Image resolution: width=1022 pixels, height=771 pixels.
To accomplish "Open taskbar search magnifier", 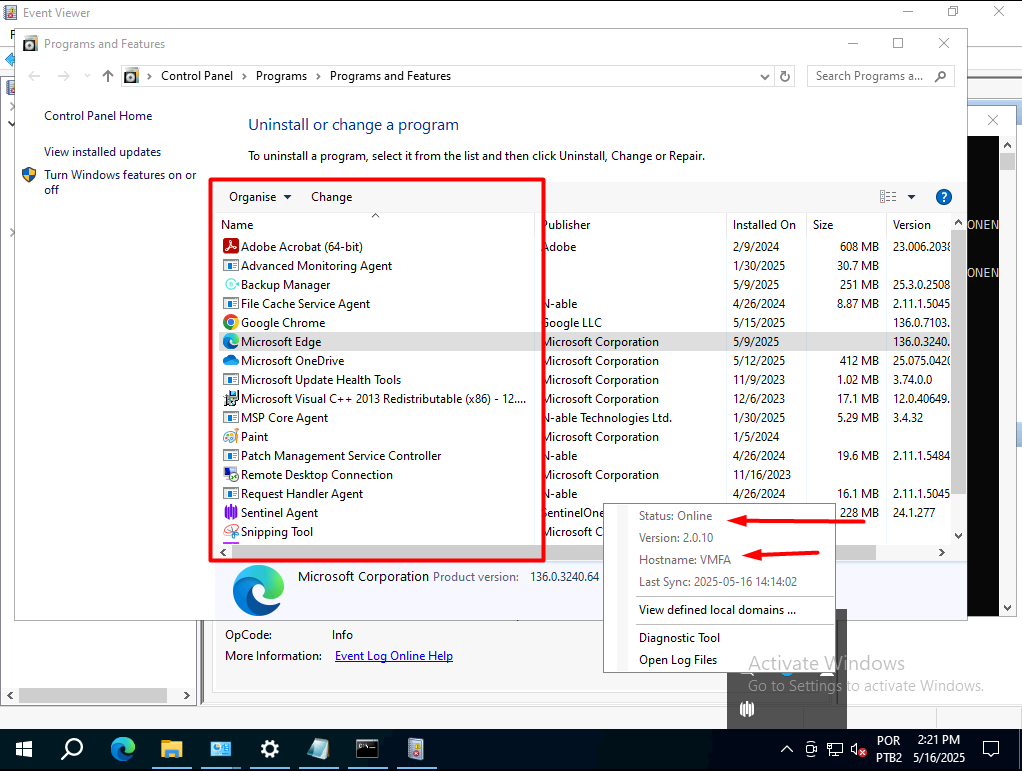I will (x=72, y=749).
